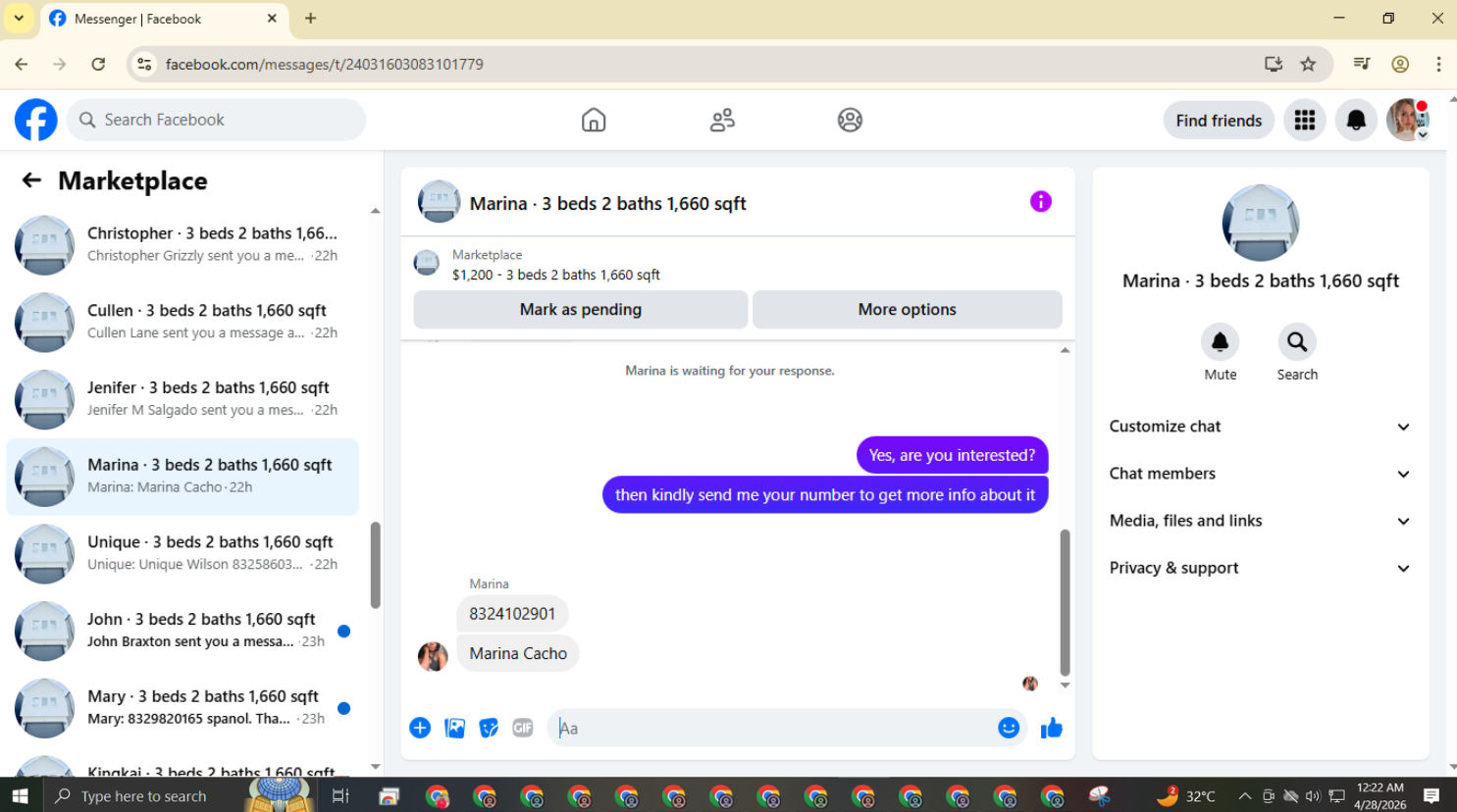
Task: Click the "Marina Cacho" message bubble
Action: point(518,653)
